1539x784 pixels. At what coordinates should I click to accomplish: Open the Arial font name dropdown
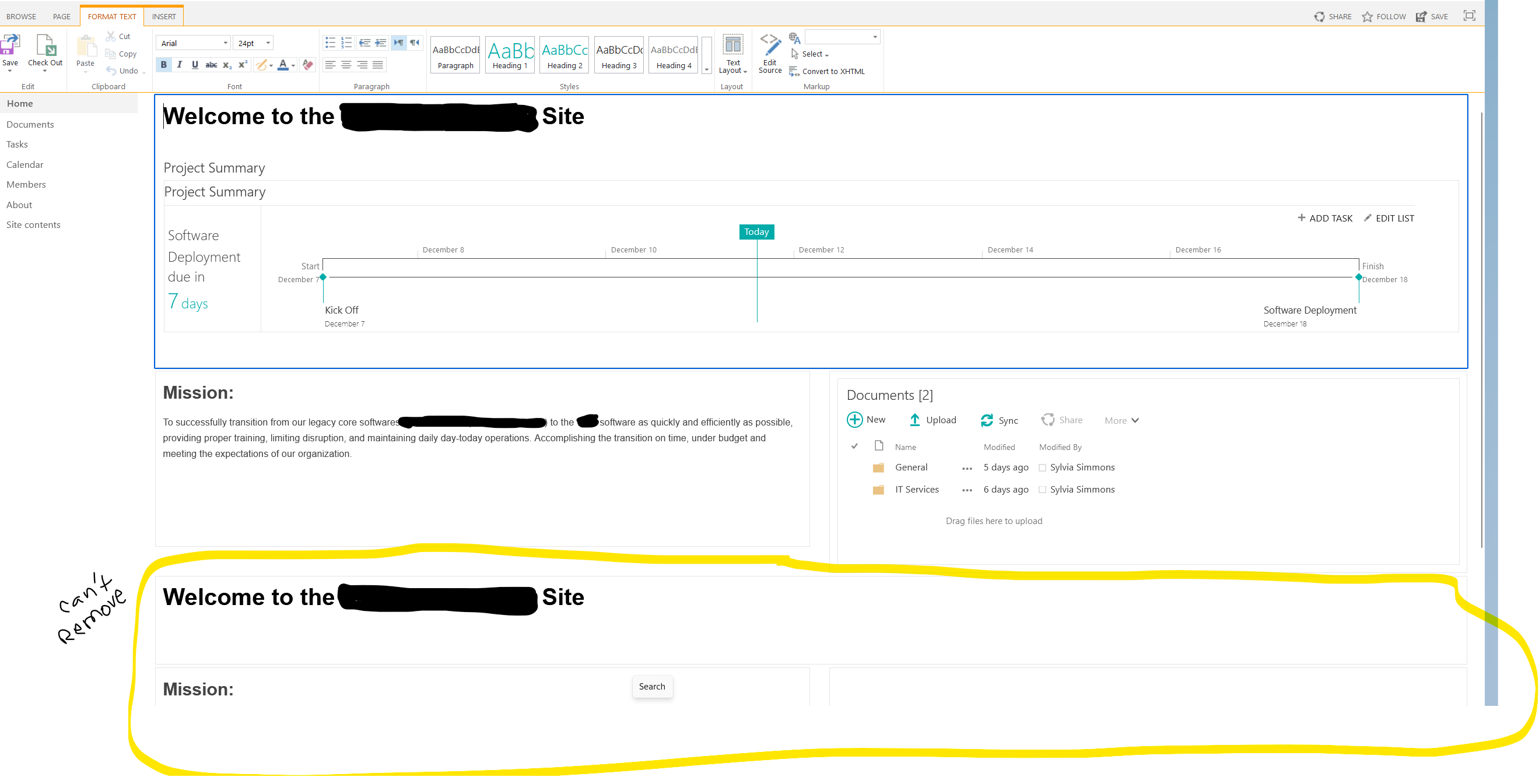[x=225, y=43]
